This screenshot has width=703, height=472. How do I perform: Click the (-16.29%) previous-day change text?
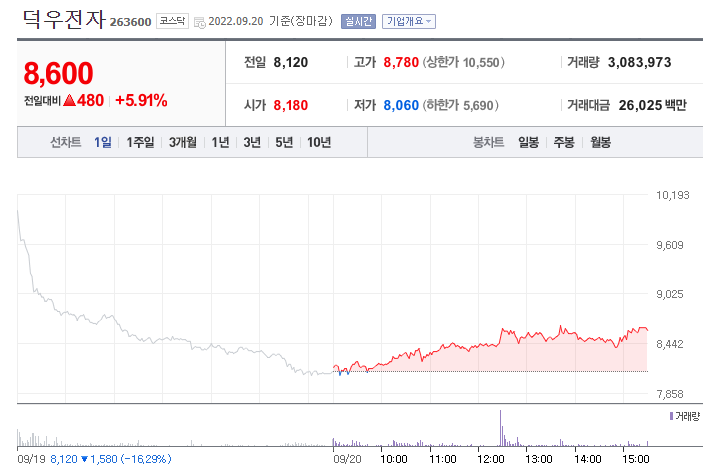(x=146, y=459)
